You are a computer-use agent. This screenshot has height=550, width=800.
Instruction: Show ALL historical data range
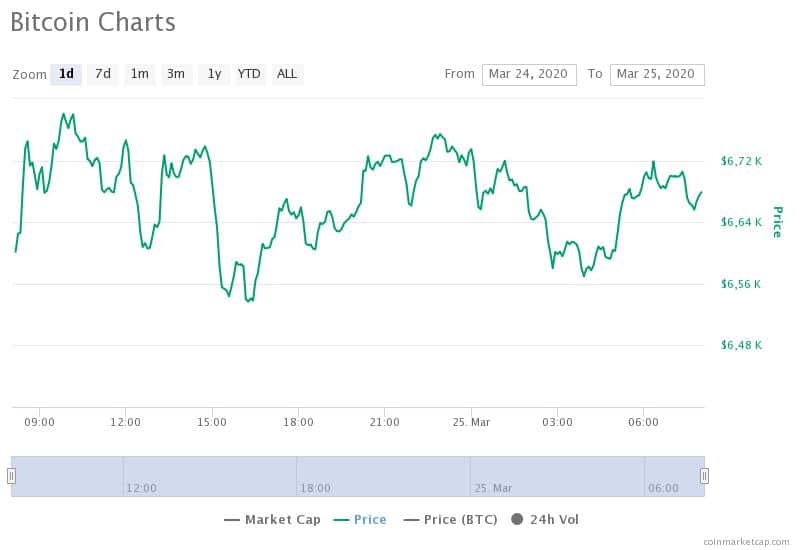[x=287, y=74]
